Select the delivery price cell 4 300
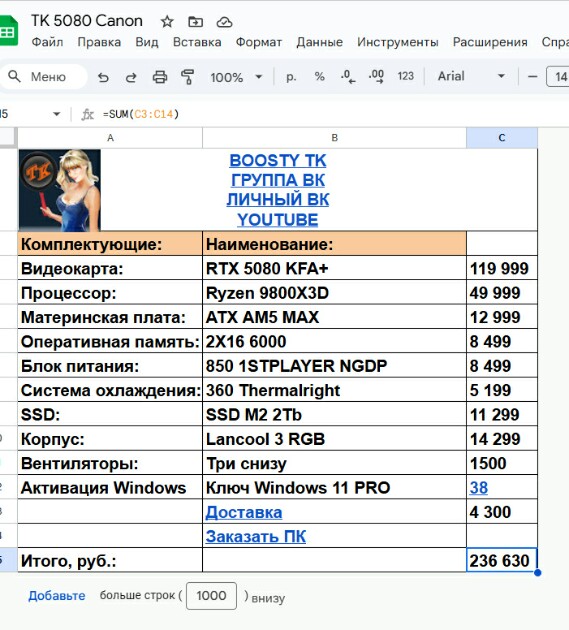The width and height of the screenshot is (569, 630). 502,512
